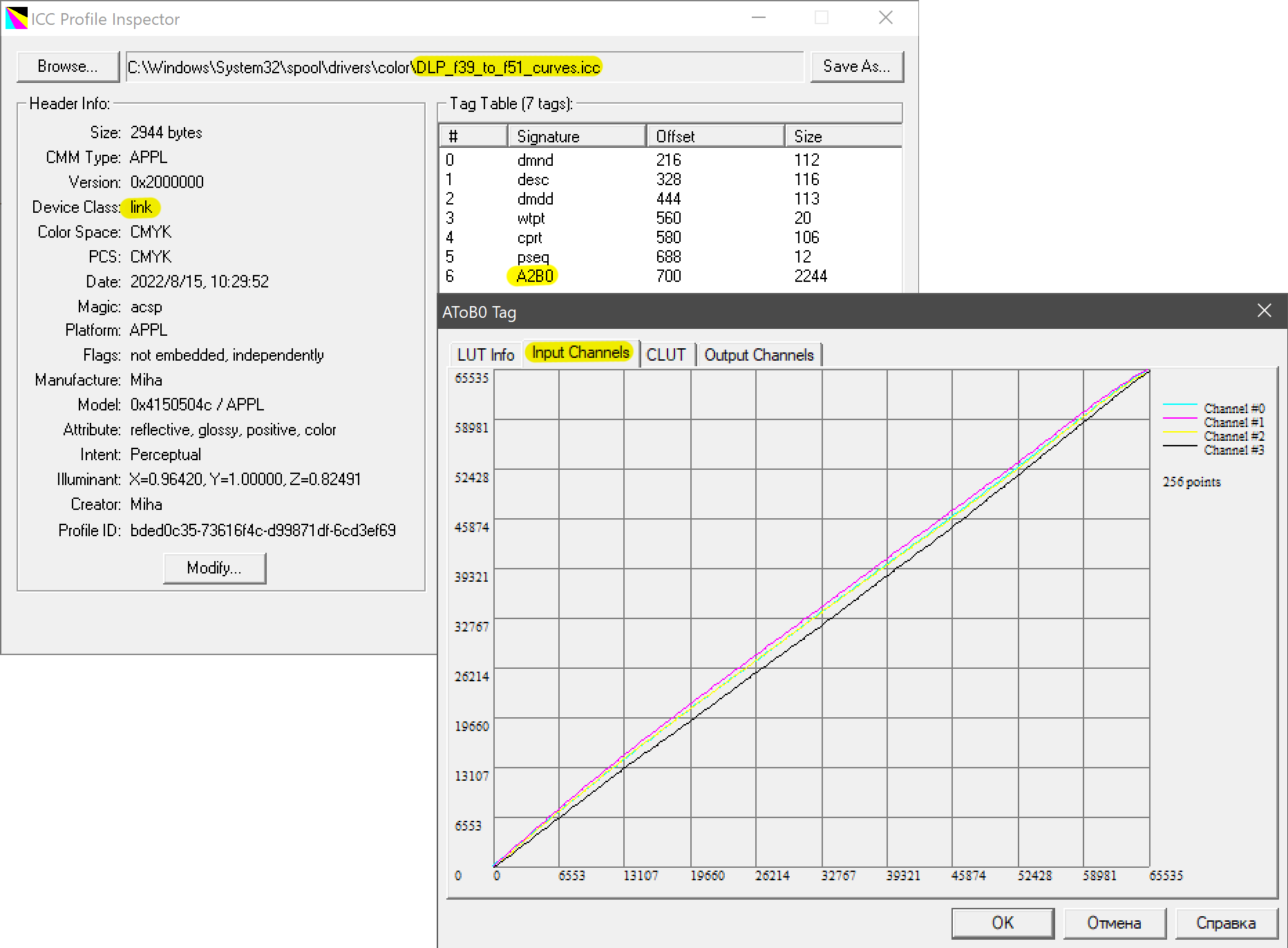Minimize the ICC Profile Inspector window
This screenshot has height=948, width=1288.
[759, 18]
